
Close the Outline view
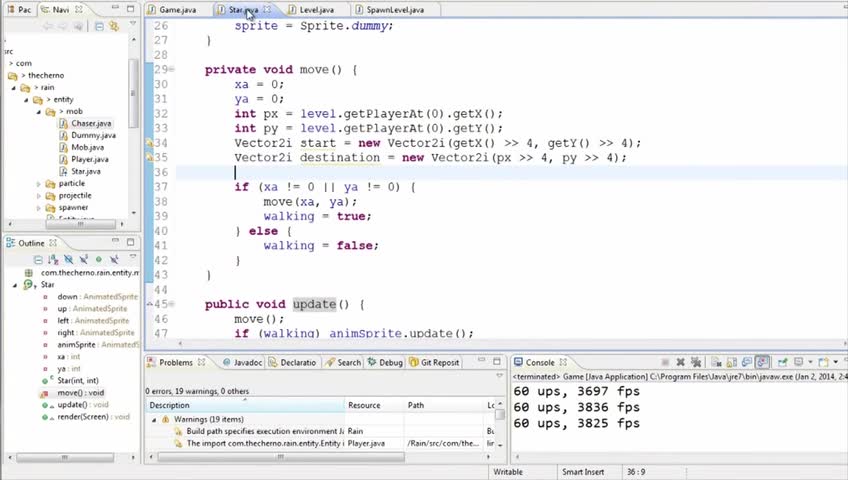(52, 243)
